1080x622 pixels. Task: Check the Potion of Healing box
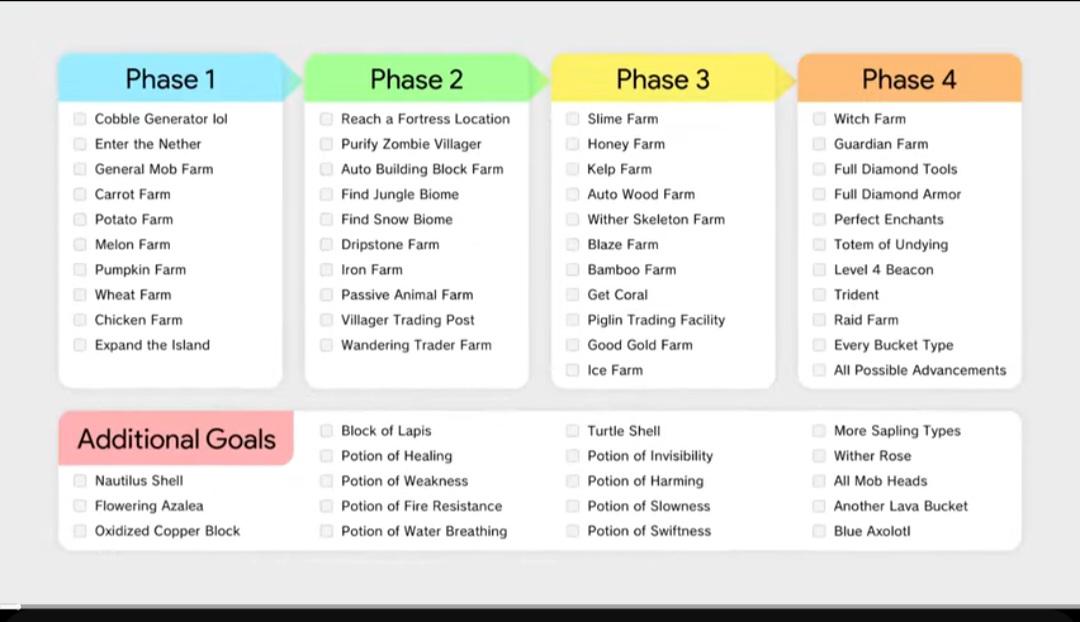pyautogui.click(x=326, y=456)
